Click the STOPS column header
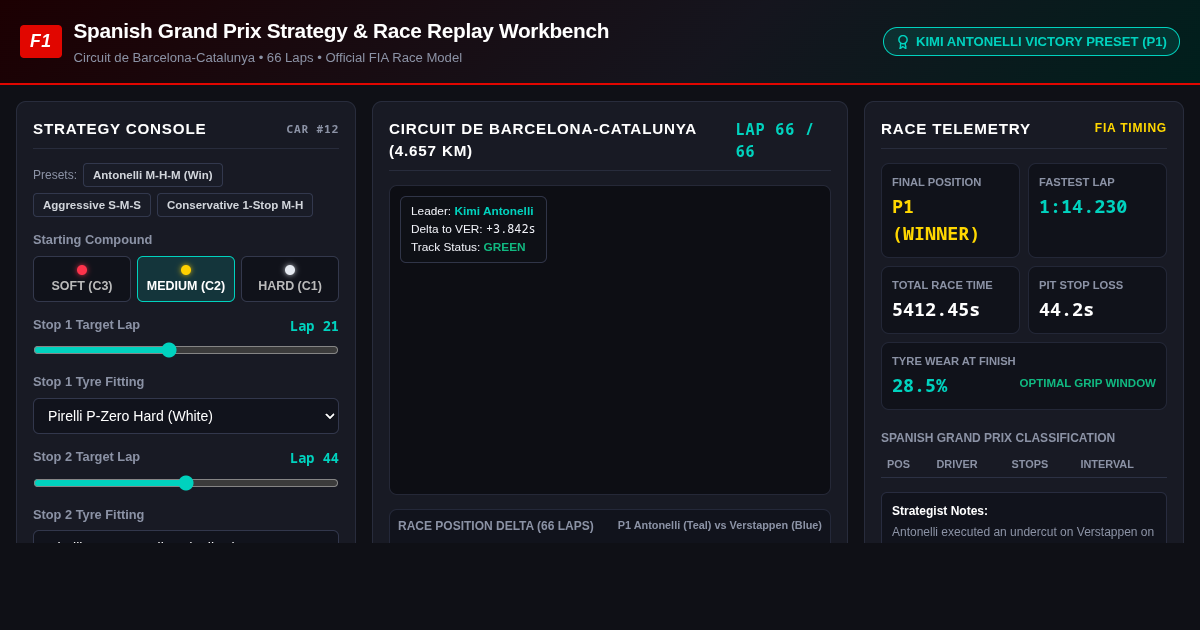Image resolution: width=1200 pixels, height=630 pixels. point(1030,464)
